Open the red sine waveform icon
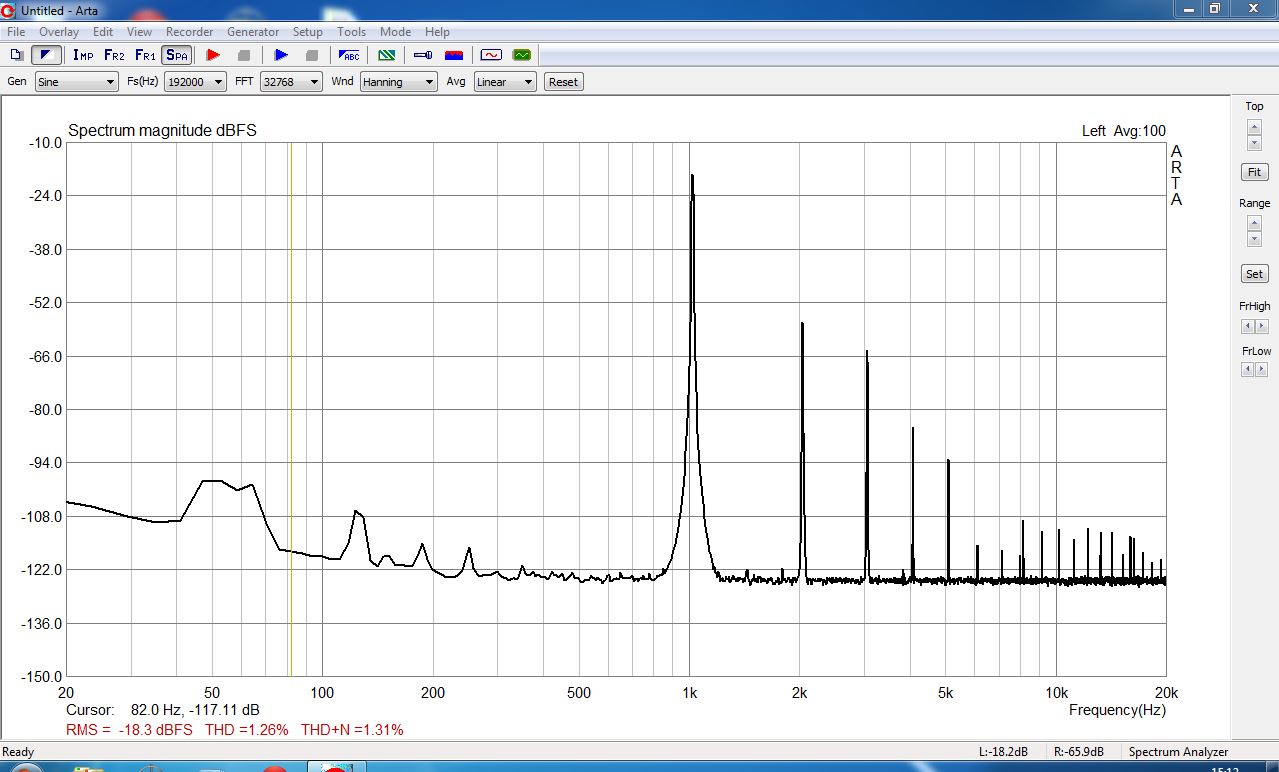Screen dimensions: 1279x772 490,55
